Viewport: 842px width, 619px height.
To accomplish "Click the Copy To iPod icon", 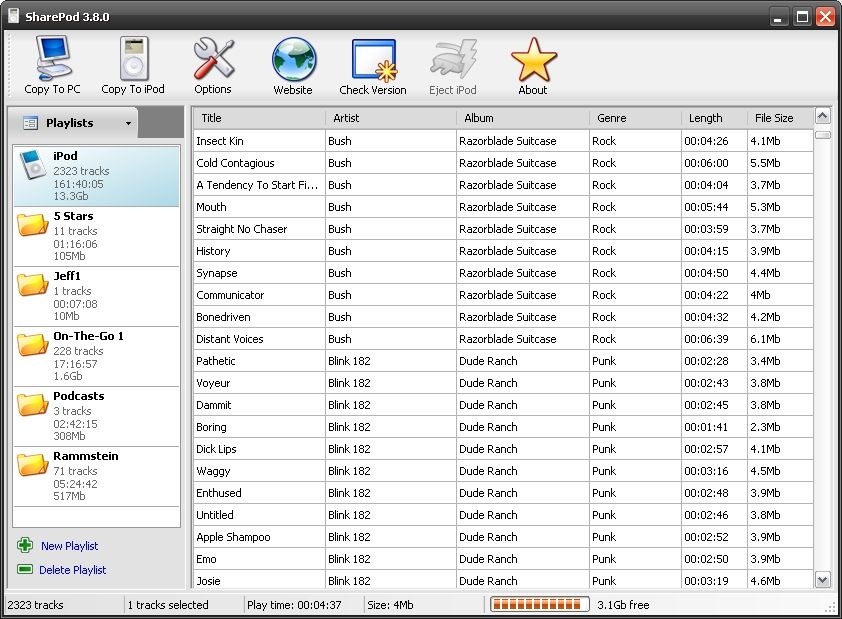I will coord(133,59).
